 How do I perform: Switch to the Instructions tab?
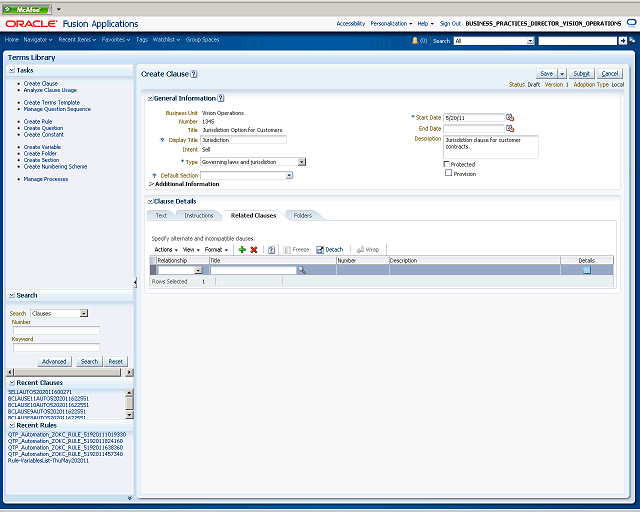pyautogui.click(x=199, y=216)
